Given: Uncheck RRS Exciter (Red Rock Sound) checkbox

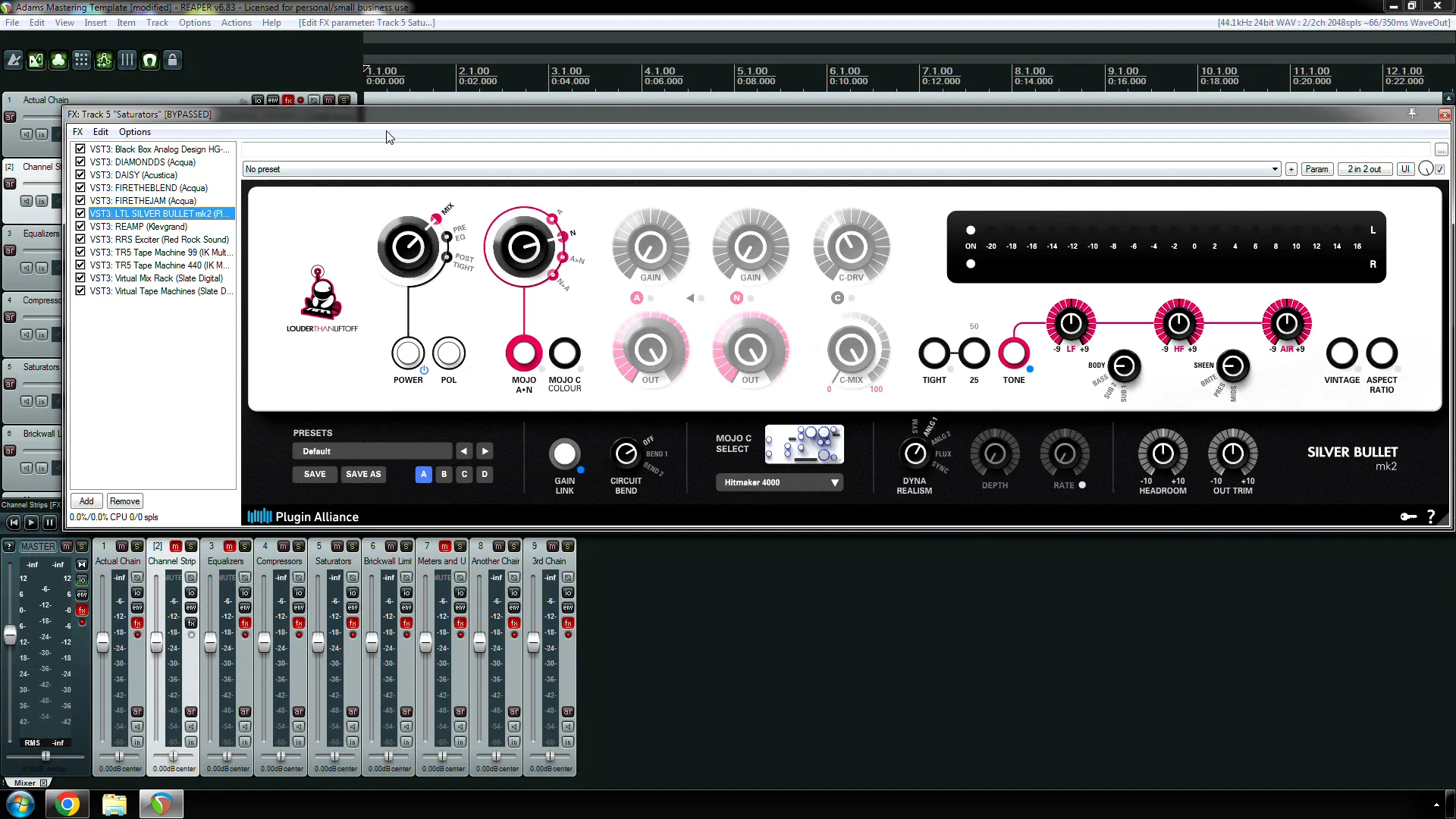Looking at the screenshot, I should pyautogui.click(x=80, y=239).
